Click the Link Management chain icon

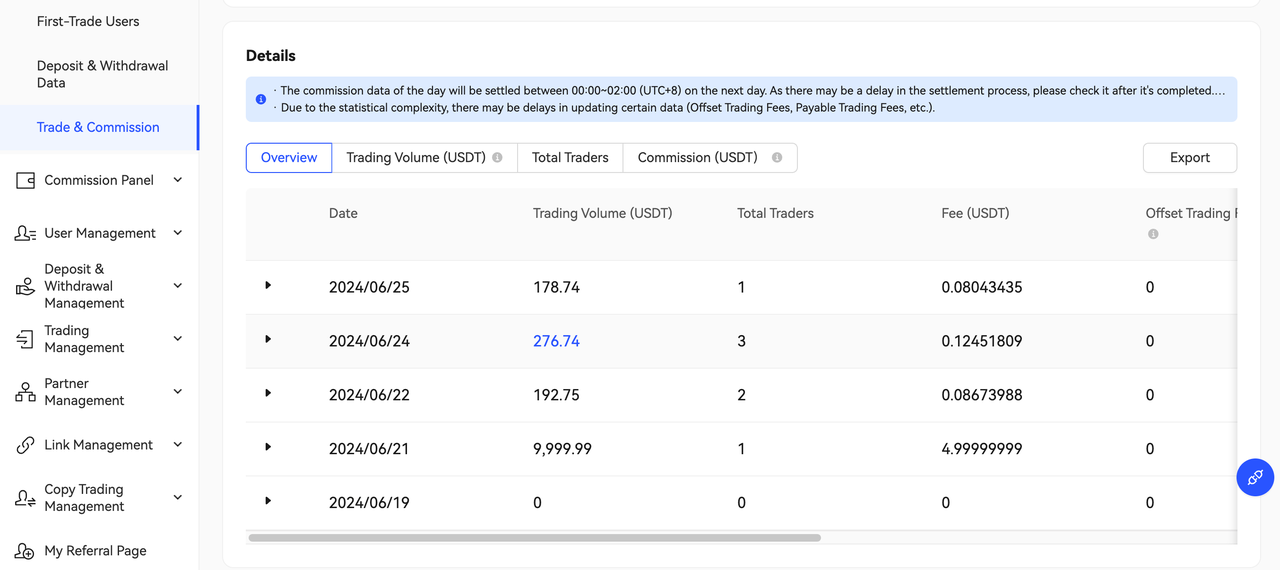[25, 445]
